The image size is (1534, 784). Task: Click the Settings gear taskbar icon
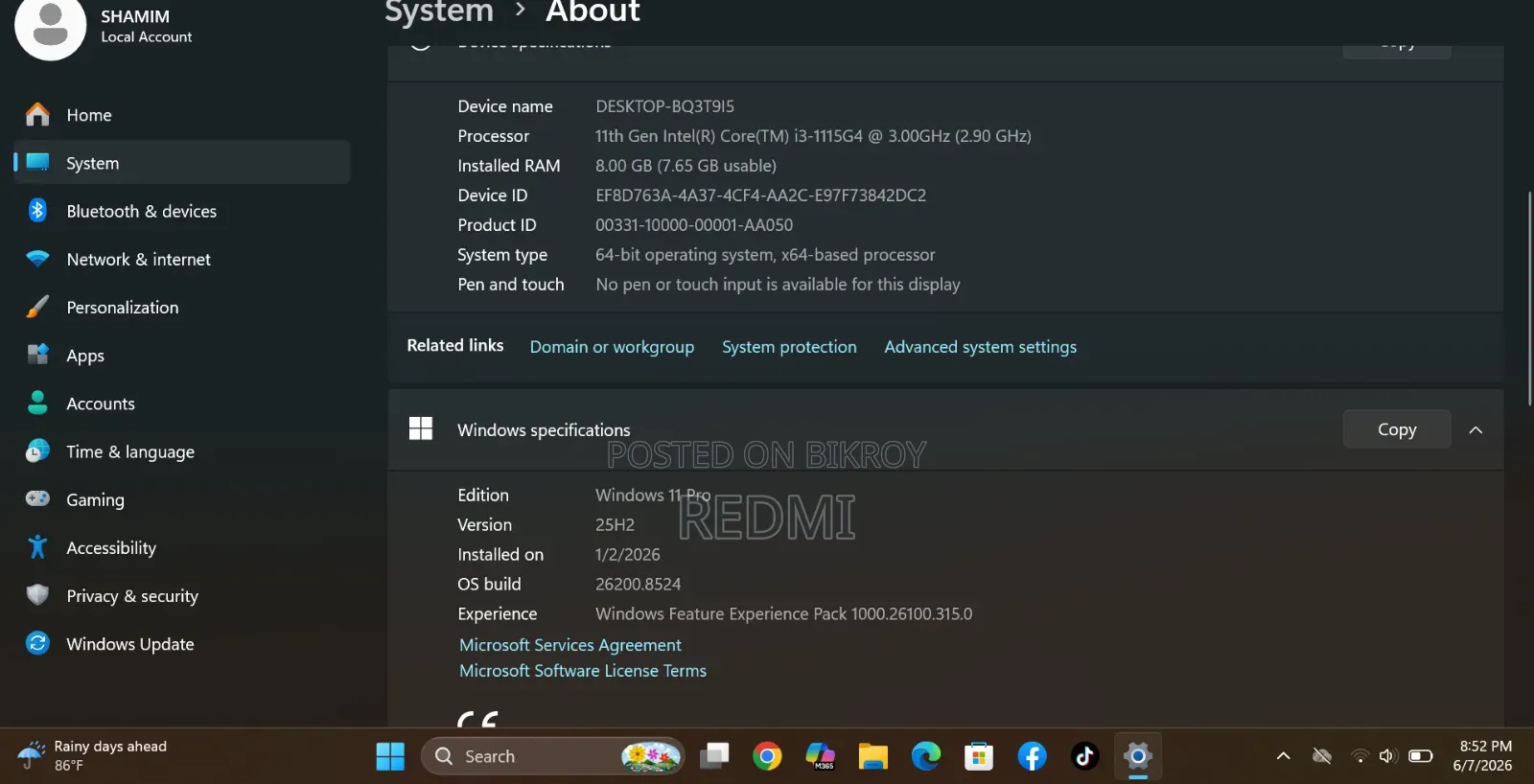tap(1138, 756)
